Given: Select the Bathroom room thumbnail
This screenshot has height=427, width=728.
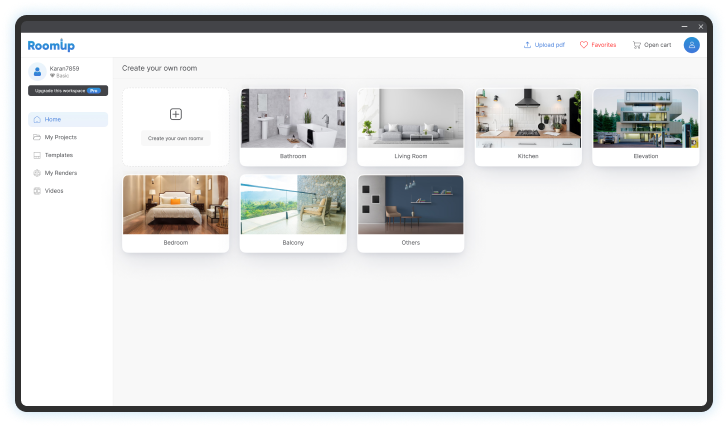Looking at the screenshot, I should pos(293,119).
